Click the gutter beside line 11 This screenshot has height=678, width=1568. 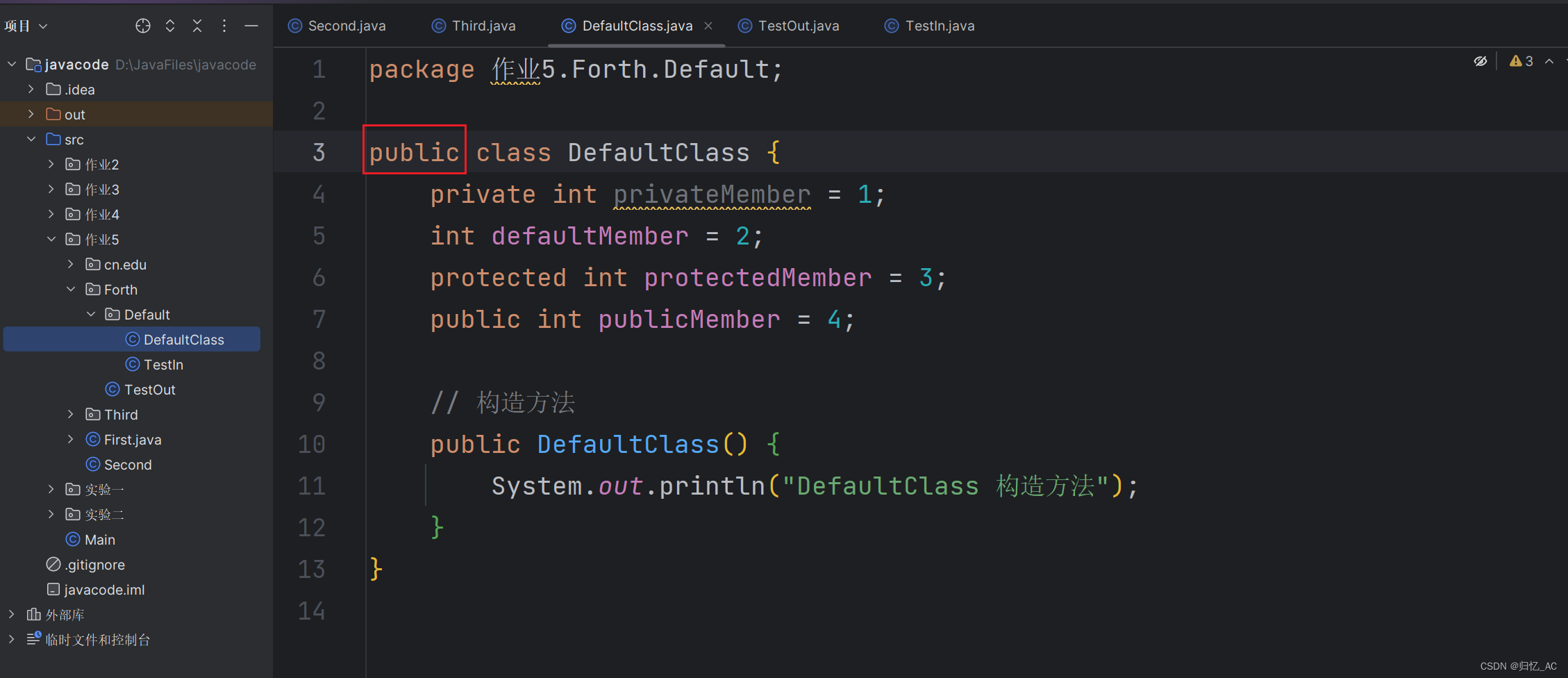pos(342,486)
